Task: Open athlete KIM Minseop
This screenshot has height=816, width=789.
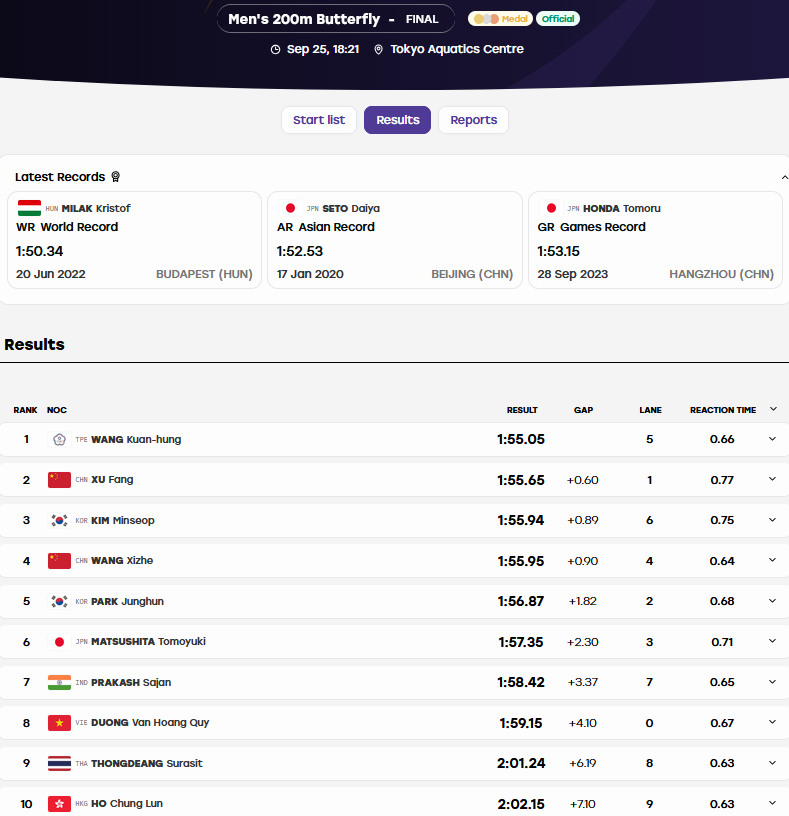Action: [123, 520]
